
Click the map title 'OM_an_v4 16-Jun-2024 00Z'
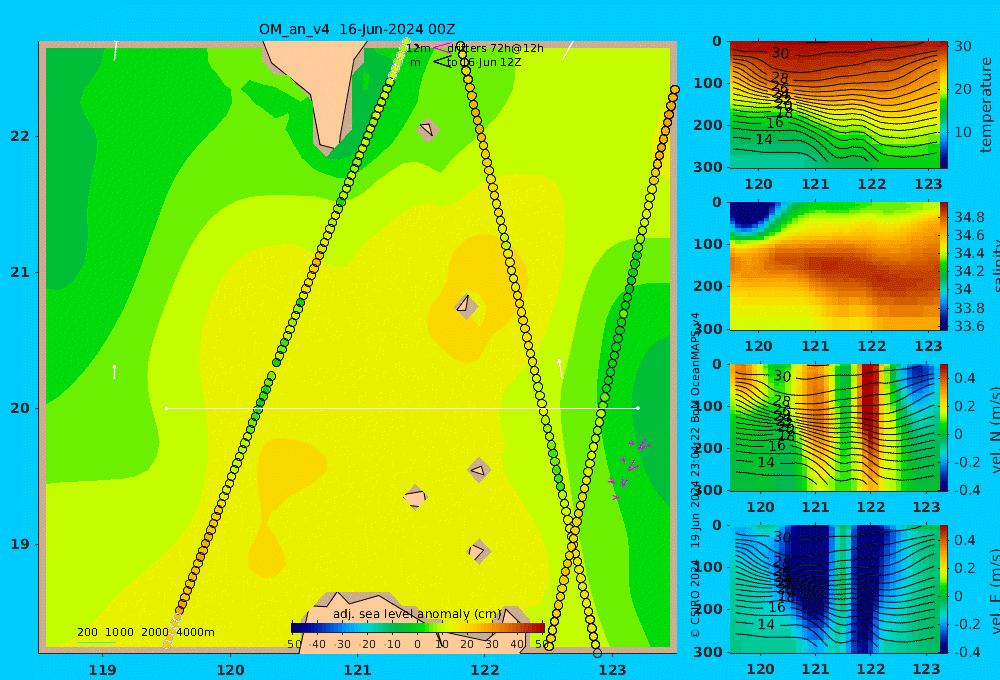(x=357, y=29)
